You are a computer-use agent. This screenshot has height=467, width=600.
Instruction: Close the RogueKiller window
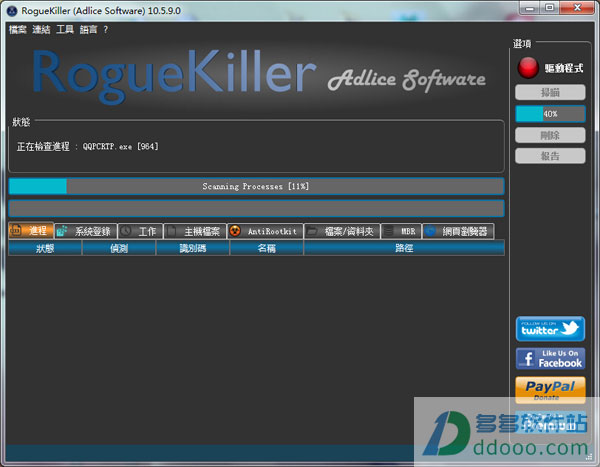coord(577,8)
